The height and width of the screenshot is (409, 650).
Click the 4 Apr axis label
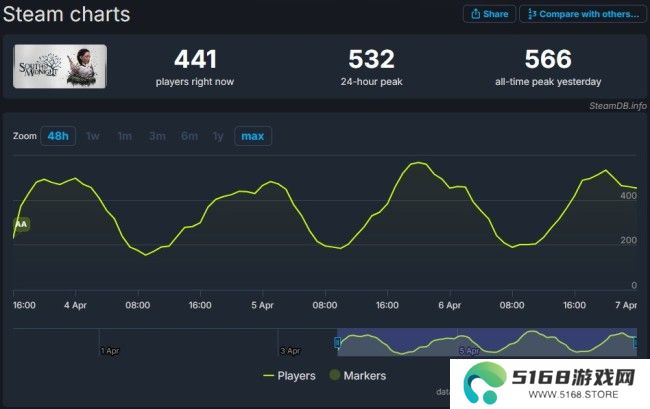[x=75, y=305]
